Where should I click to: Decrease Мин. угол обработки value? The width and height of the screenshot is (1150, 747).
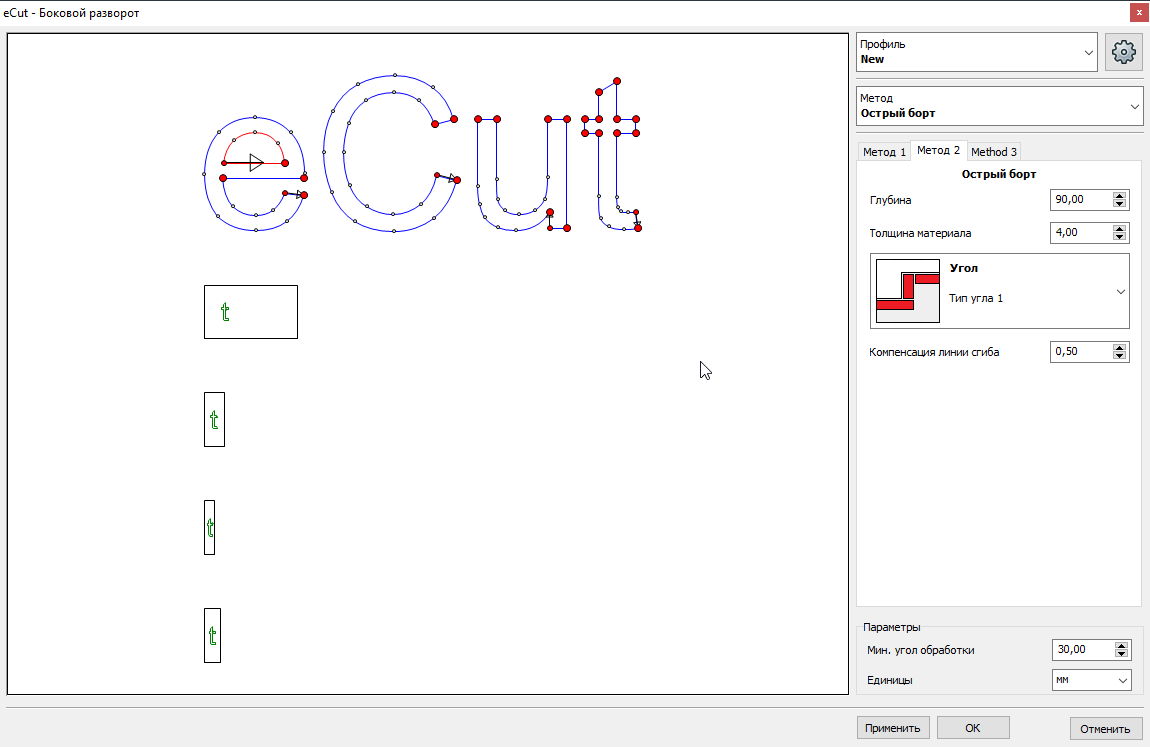1121,654
